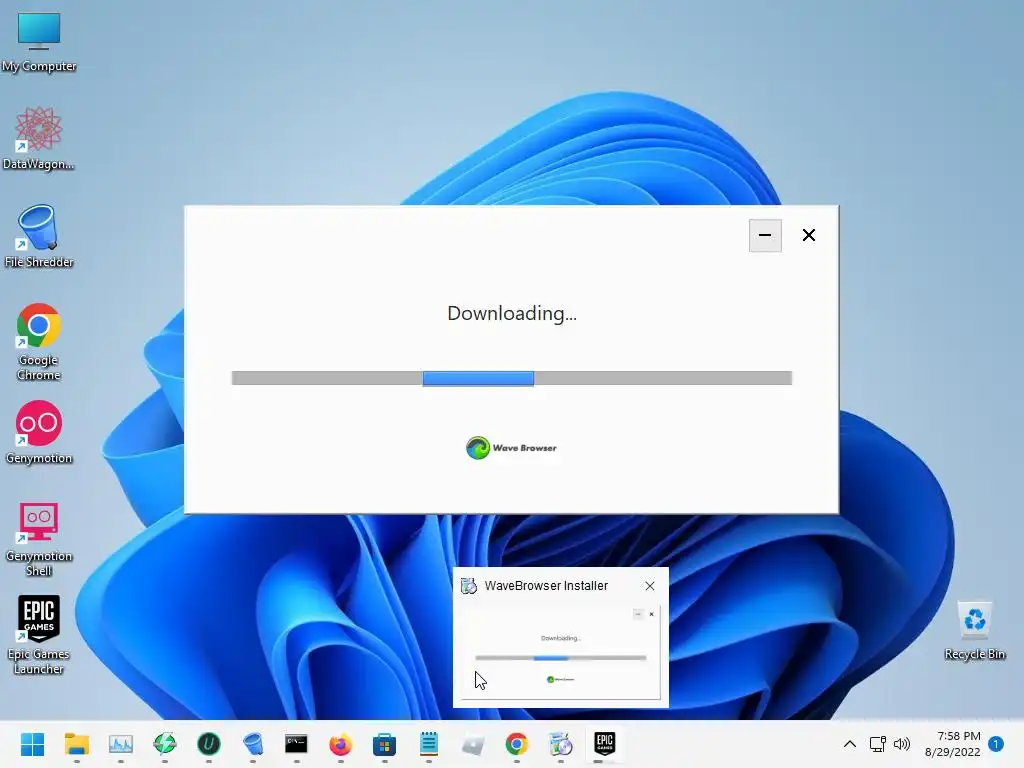The image size is (1024, 768).
Task: Open the Notepad taskbar icon
Action: [x=428, y=744]
